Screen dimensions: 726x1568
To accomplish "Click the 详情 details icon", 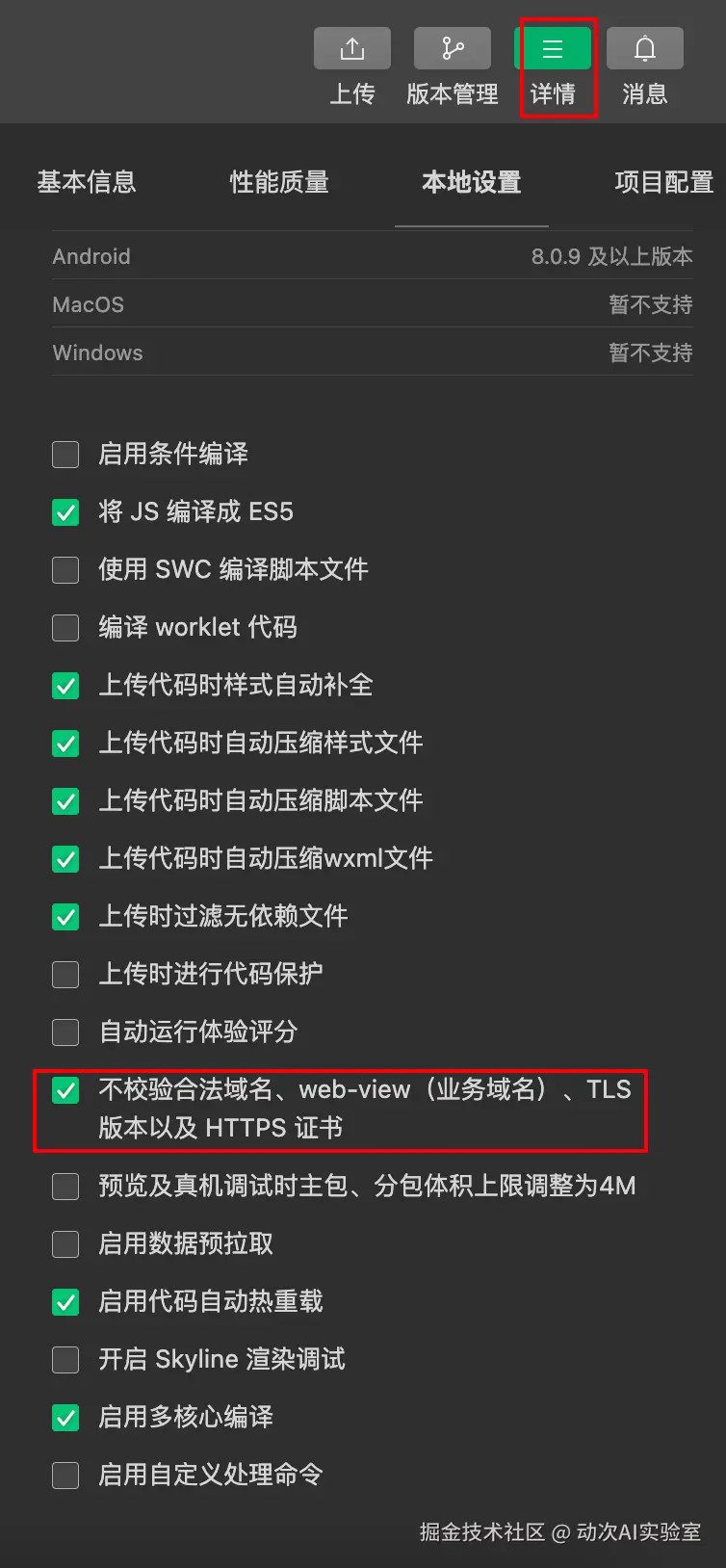I will tap(553, 48).
